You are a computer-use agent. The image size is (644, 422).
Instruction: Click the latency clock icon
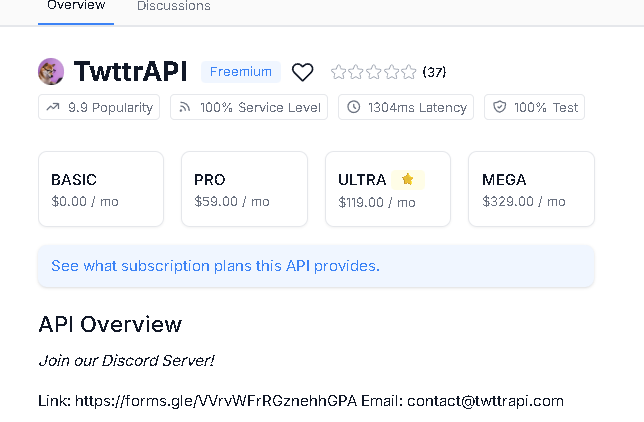(x=354, y=107)
